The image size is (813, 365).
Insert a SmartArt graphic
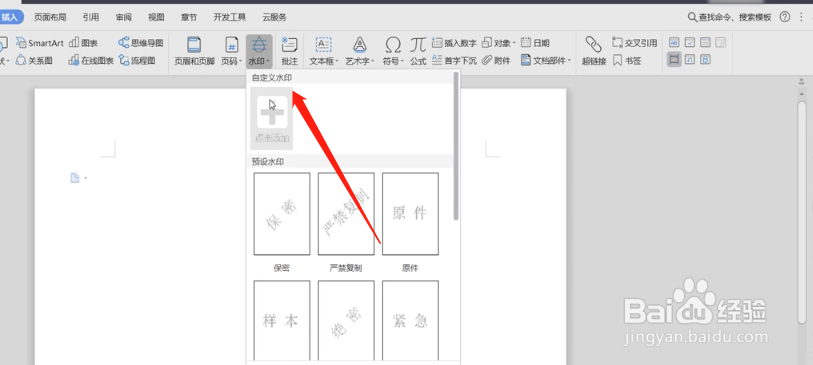[39, 43]
